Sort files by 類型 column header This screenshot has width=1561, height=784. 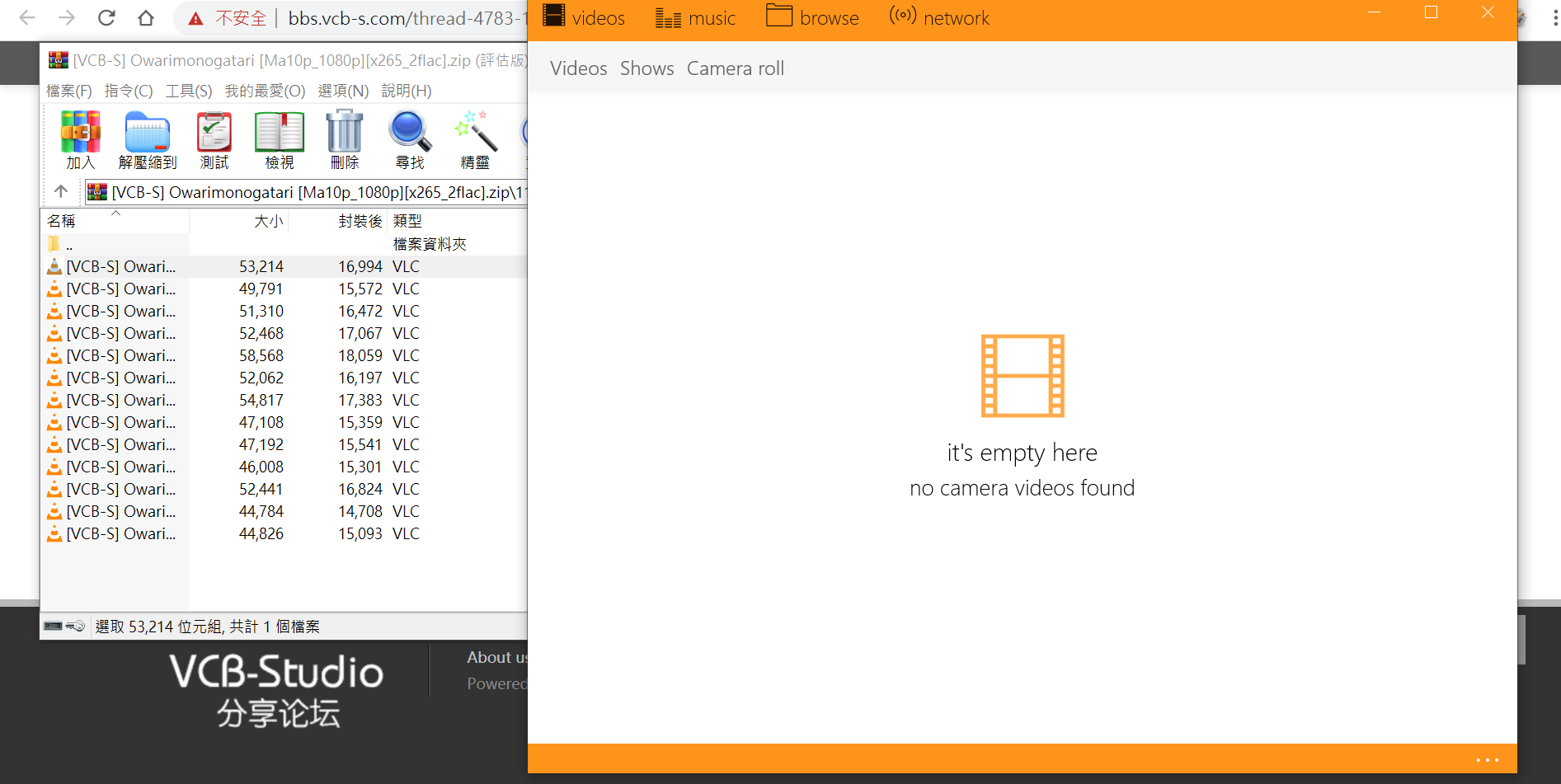click(x=457, y=221)
